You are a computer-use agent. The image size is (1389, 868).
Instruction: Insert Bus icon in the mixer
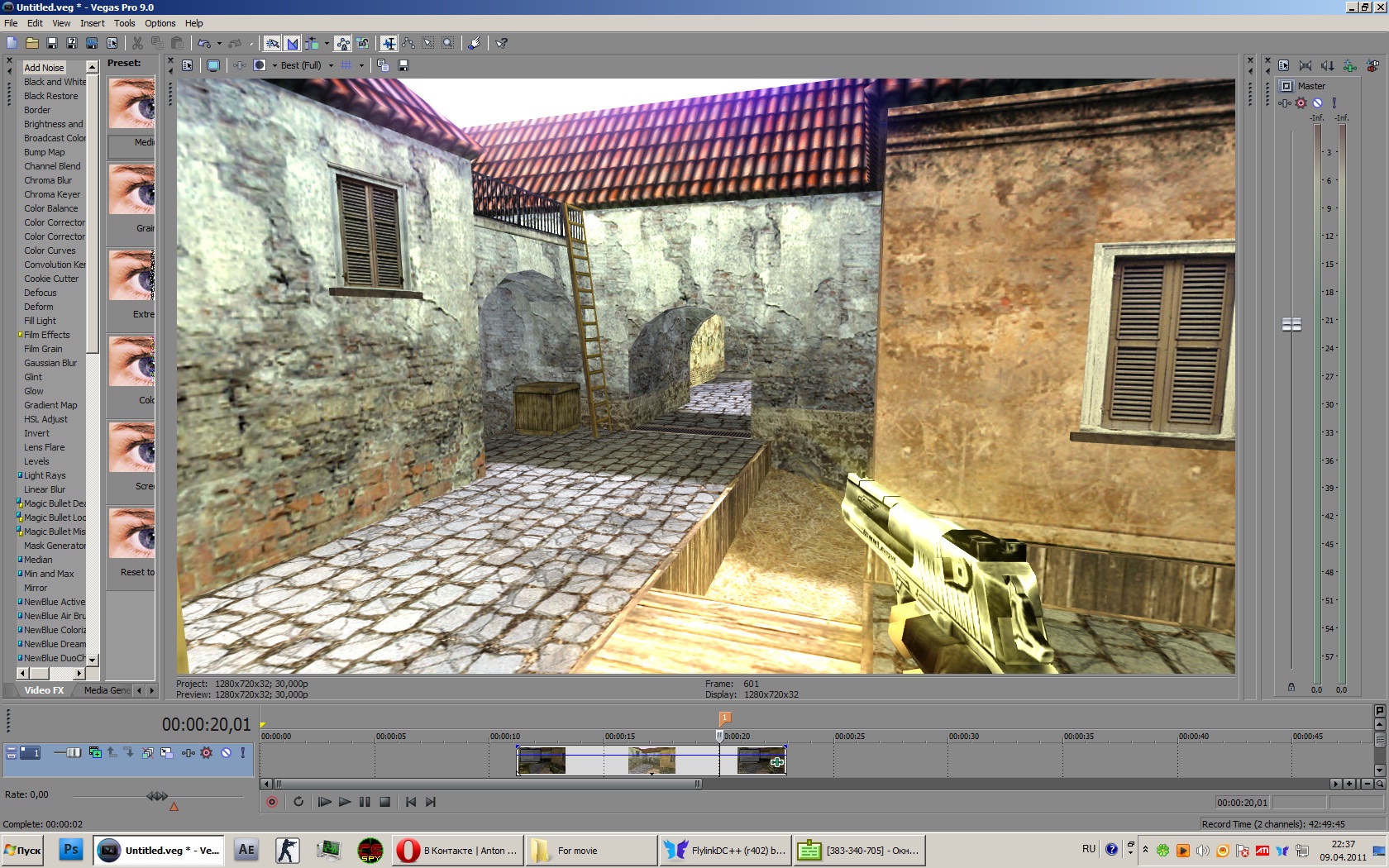pyautogui.click(x=1372, y=65)
